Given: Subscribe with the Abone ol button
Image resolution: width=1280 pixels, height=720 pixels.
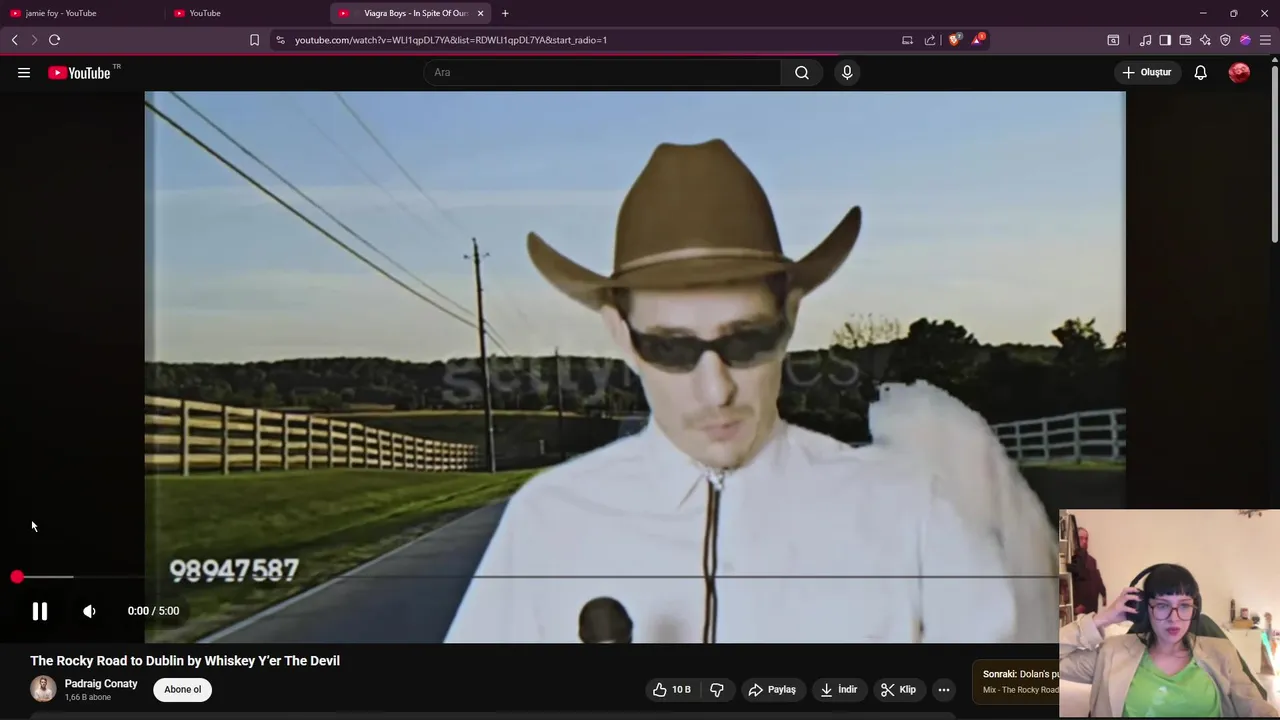Looking at the screenshot, I should (182, 689).
